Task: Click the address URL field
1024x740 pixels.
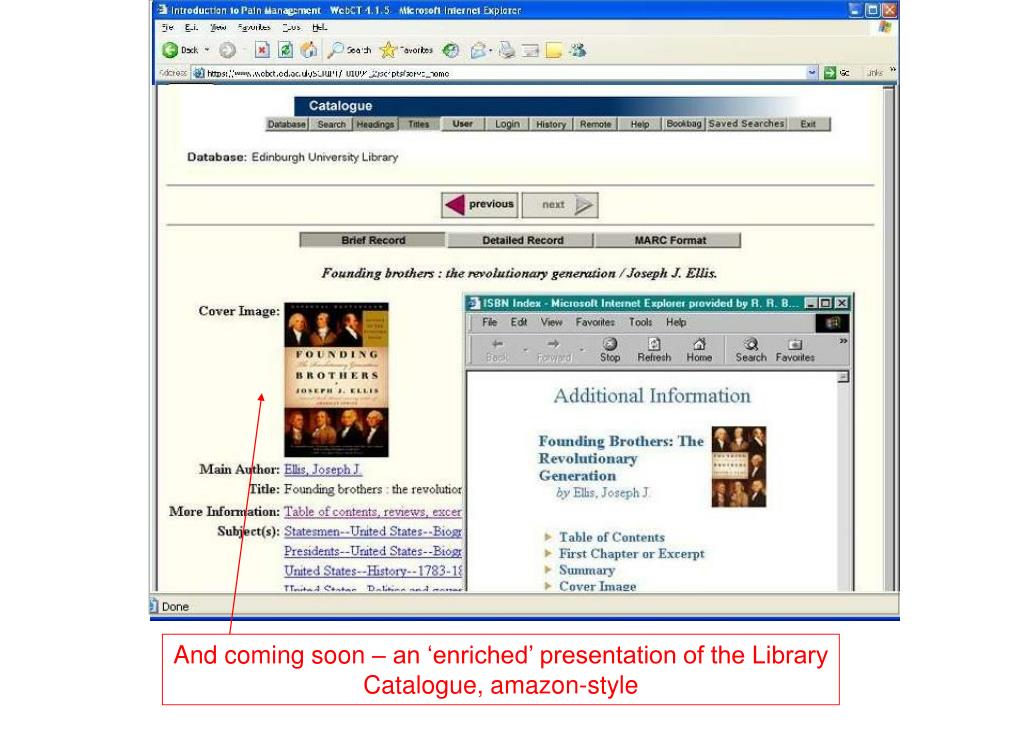Action: point(500,73)
